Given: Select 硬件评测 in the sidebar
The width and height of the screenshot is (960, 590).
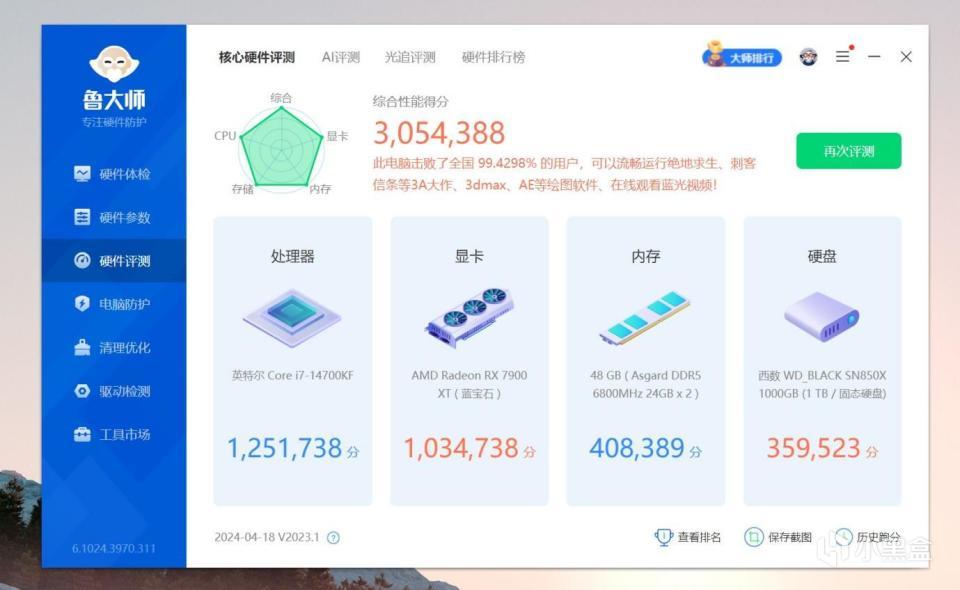Looking at the screenshot, I should [x=113, y=261].
